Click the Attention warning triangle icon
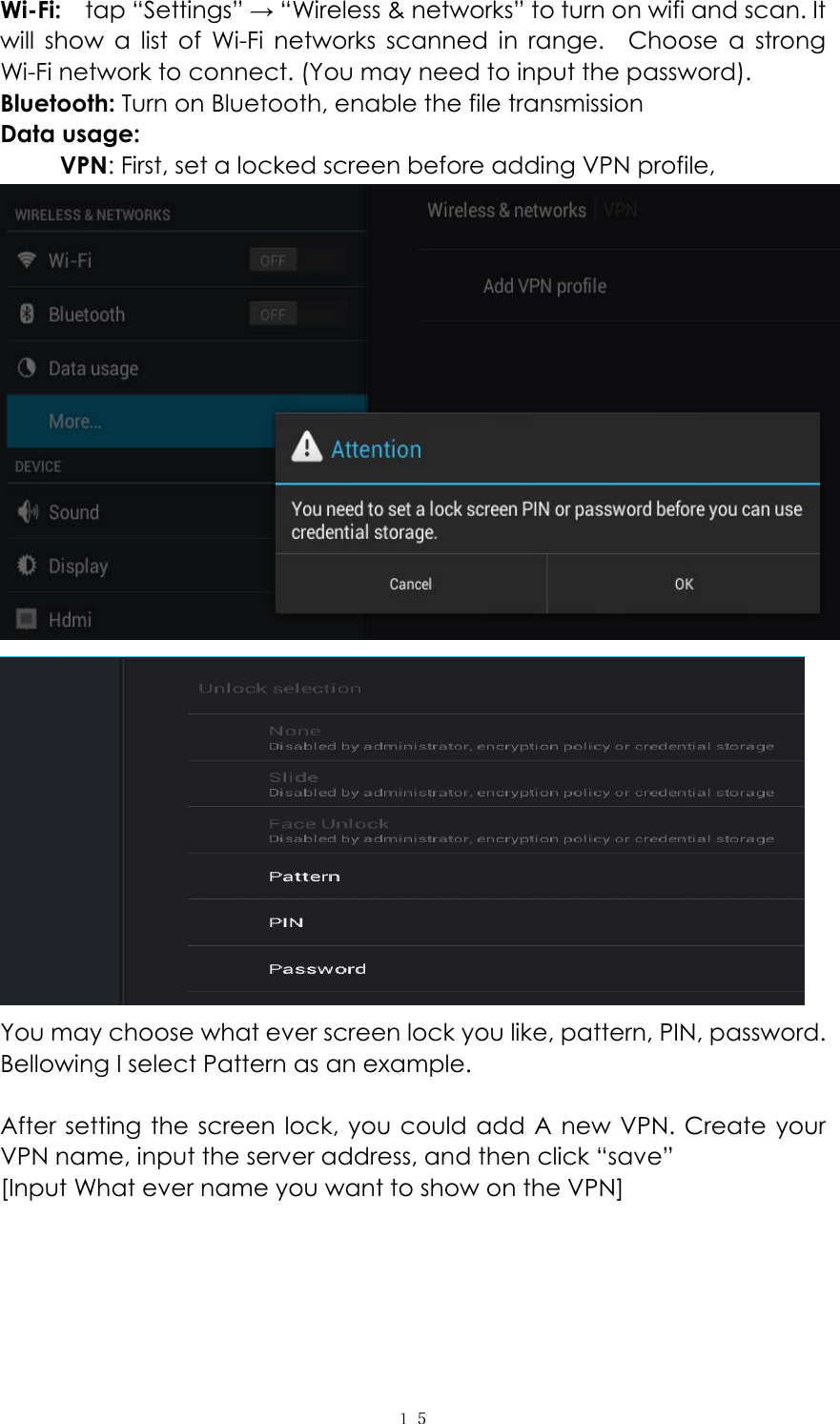This screenshot has width=840, height=1424. coord(307,446)
